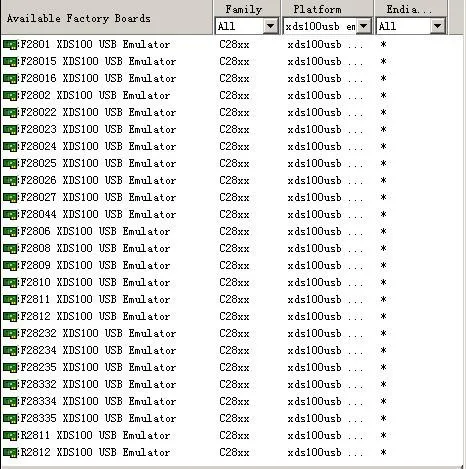Image resolution: width=466 pixels, height=469 pixels.
Task: Select F2810 XDS100 USB Emulator board name
Action: [95, 282]
